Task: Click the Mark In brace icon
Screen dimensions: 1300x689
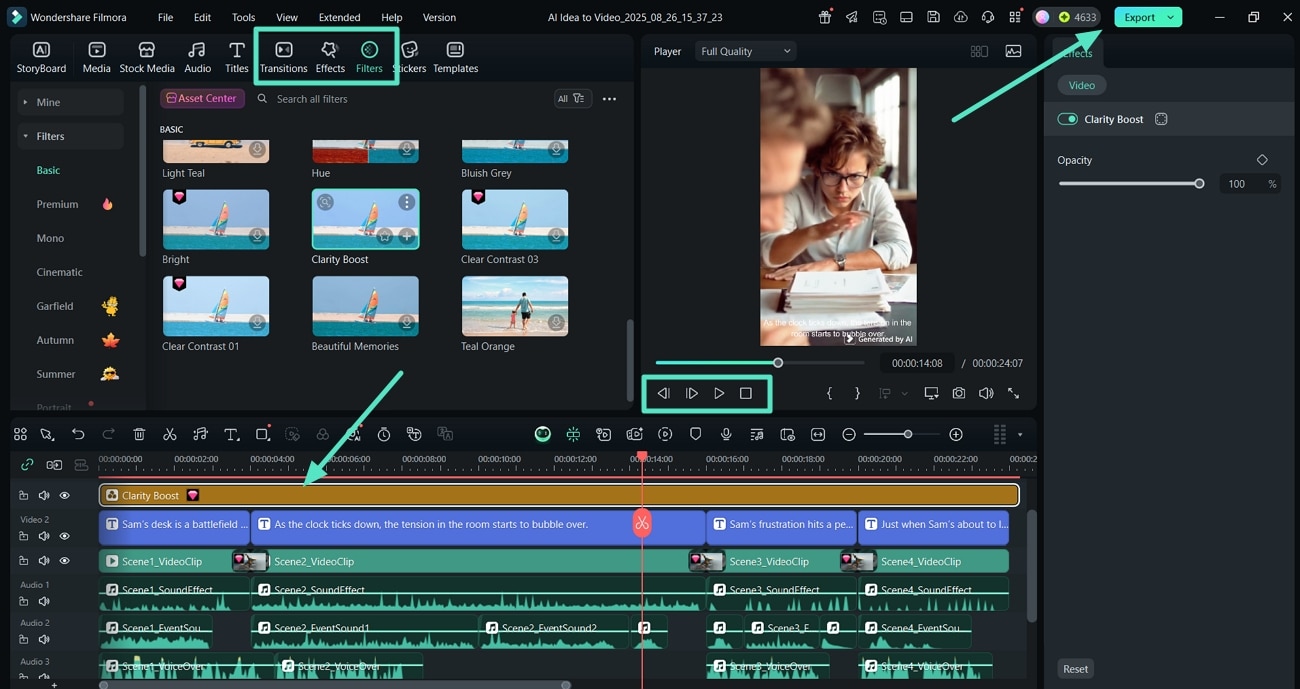Action: [829, 393]
